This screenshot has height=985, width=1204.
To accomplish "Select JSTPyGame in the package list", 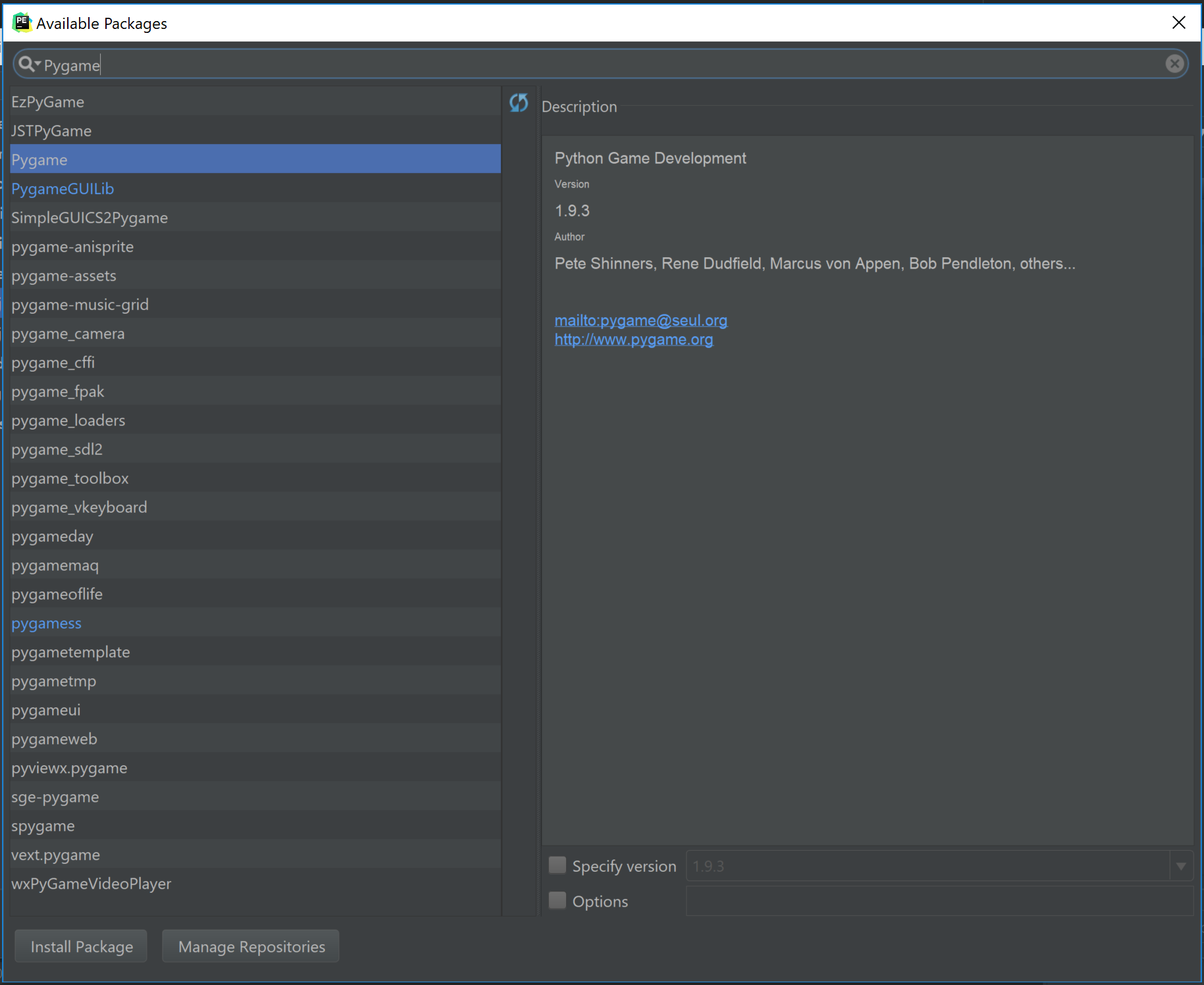I will (255, 131).
